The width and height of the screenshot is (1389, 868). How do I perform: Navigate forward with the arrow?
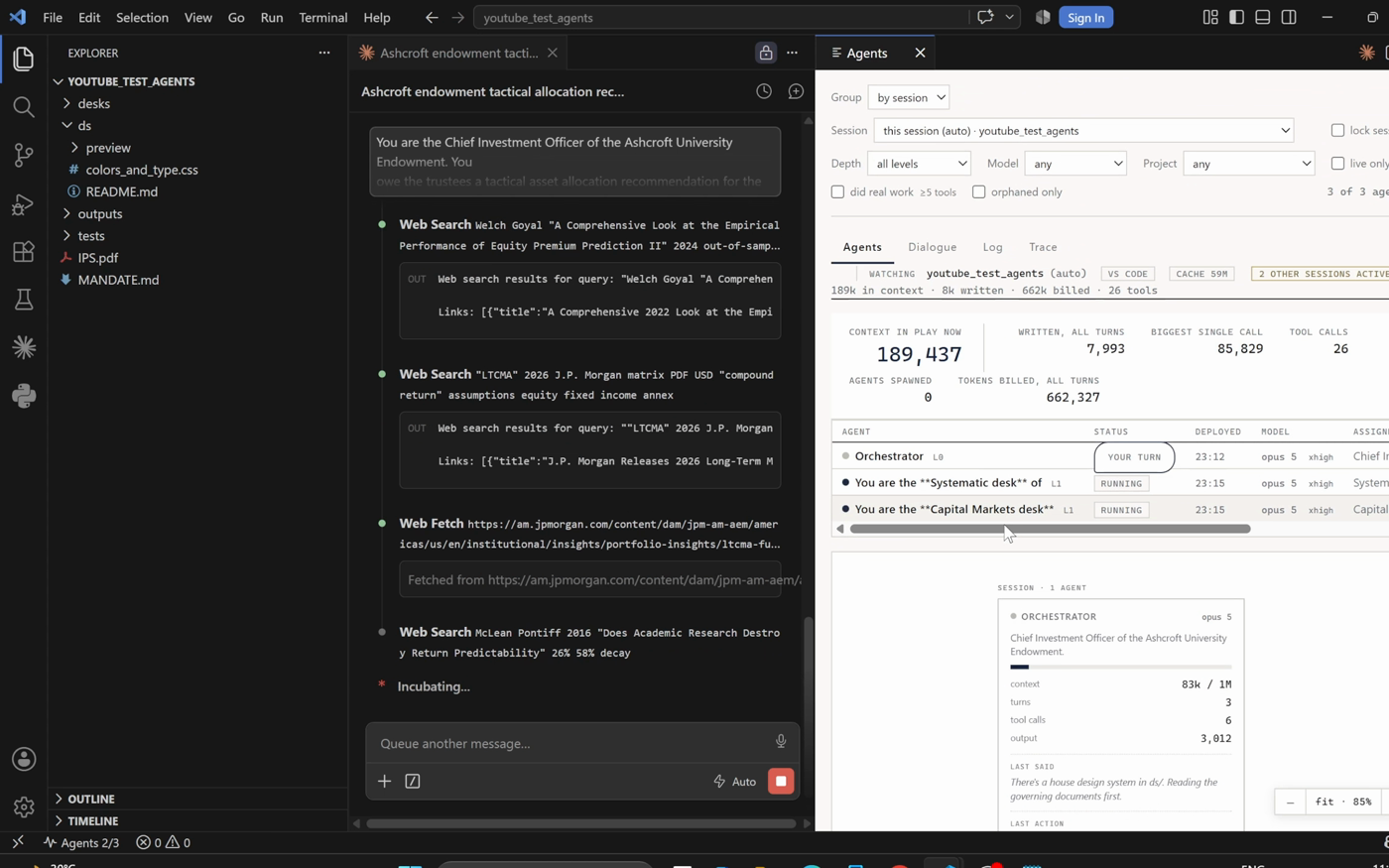[457, 17]
